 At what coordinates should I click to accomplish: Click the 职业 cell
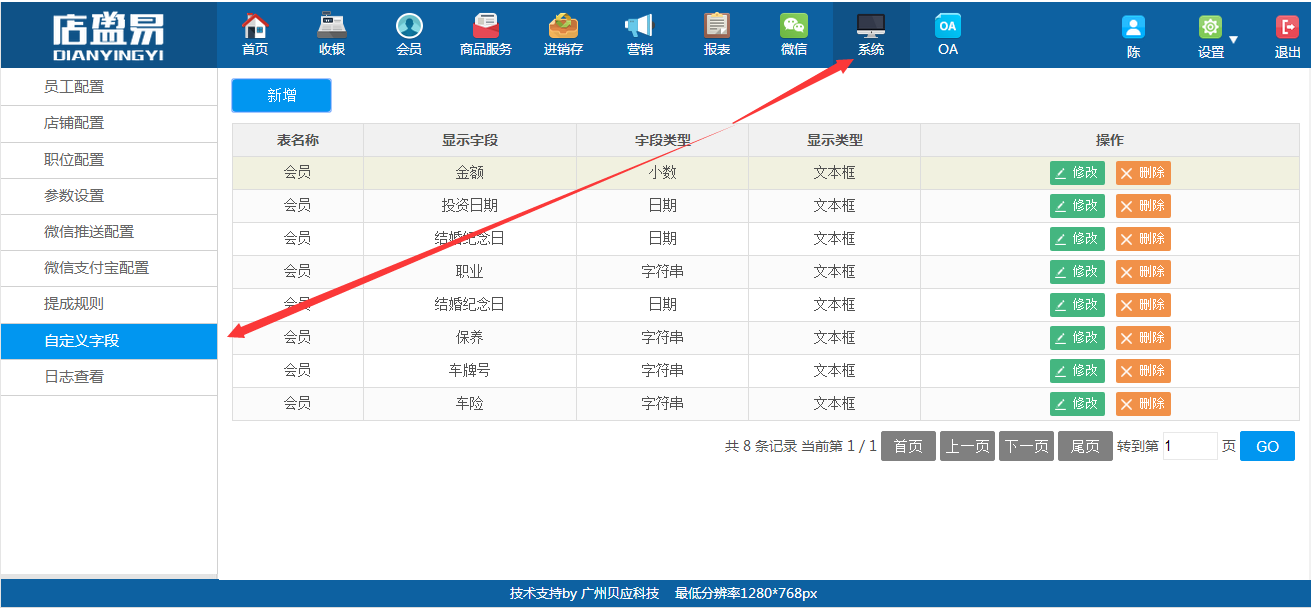(470, 271)
